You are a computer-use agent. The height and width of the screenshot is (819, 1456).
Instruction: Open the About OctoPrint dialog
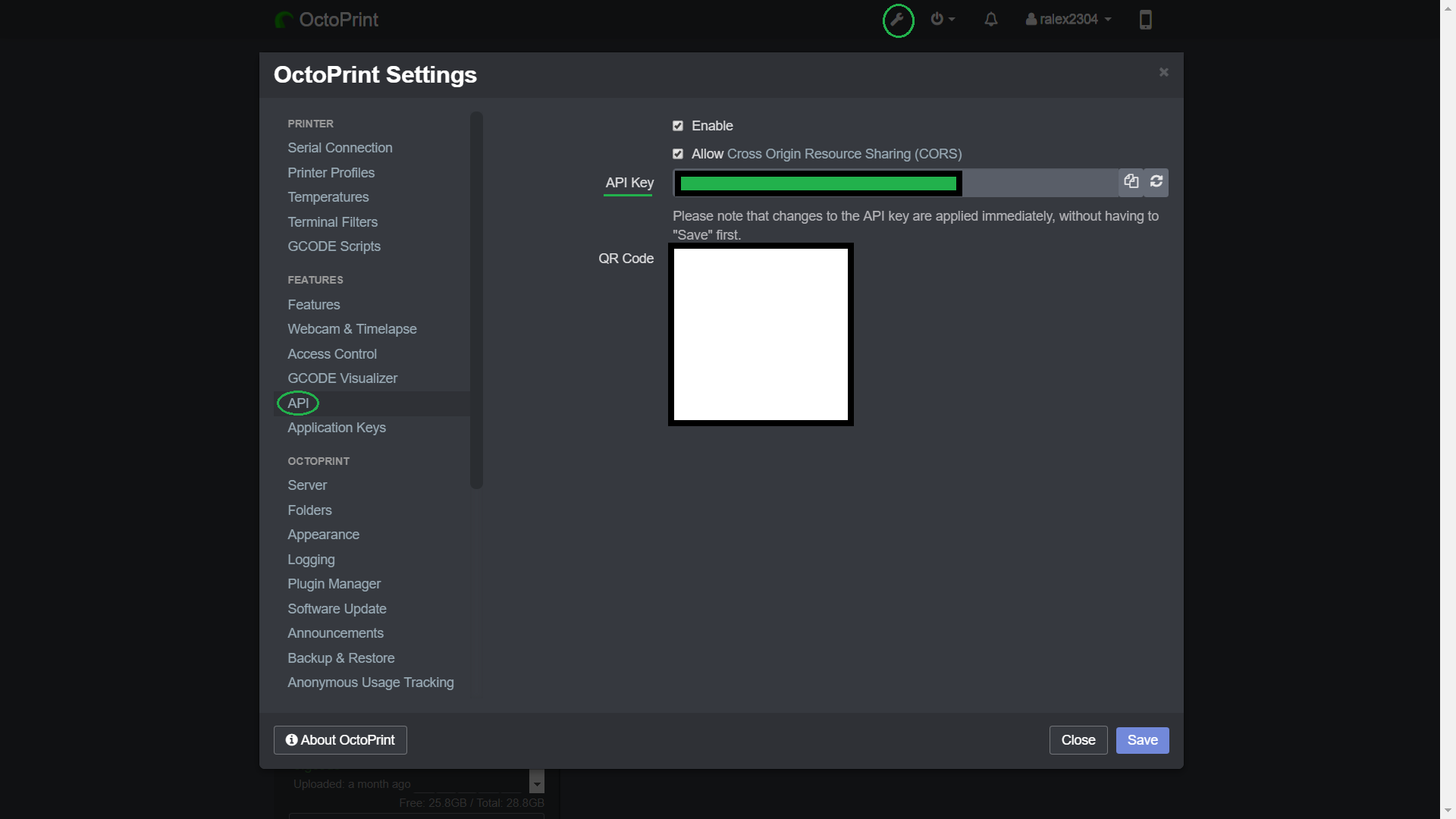pos(340,740)
